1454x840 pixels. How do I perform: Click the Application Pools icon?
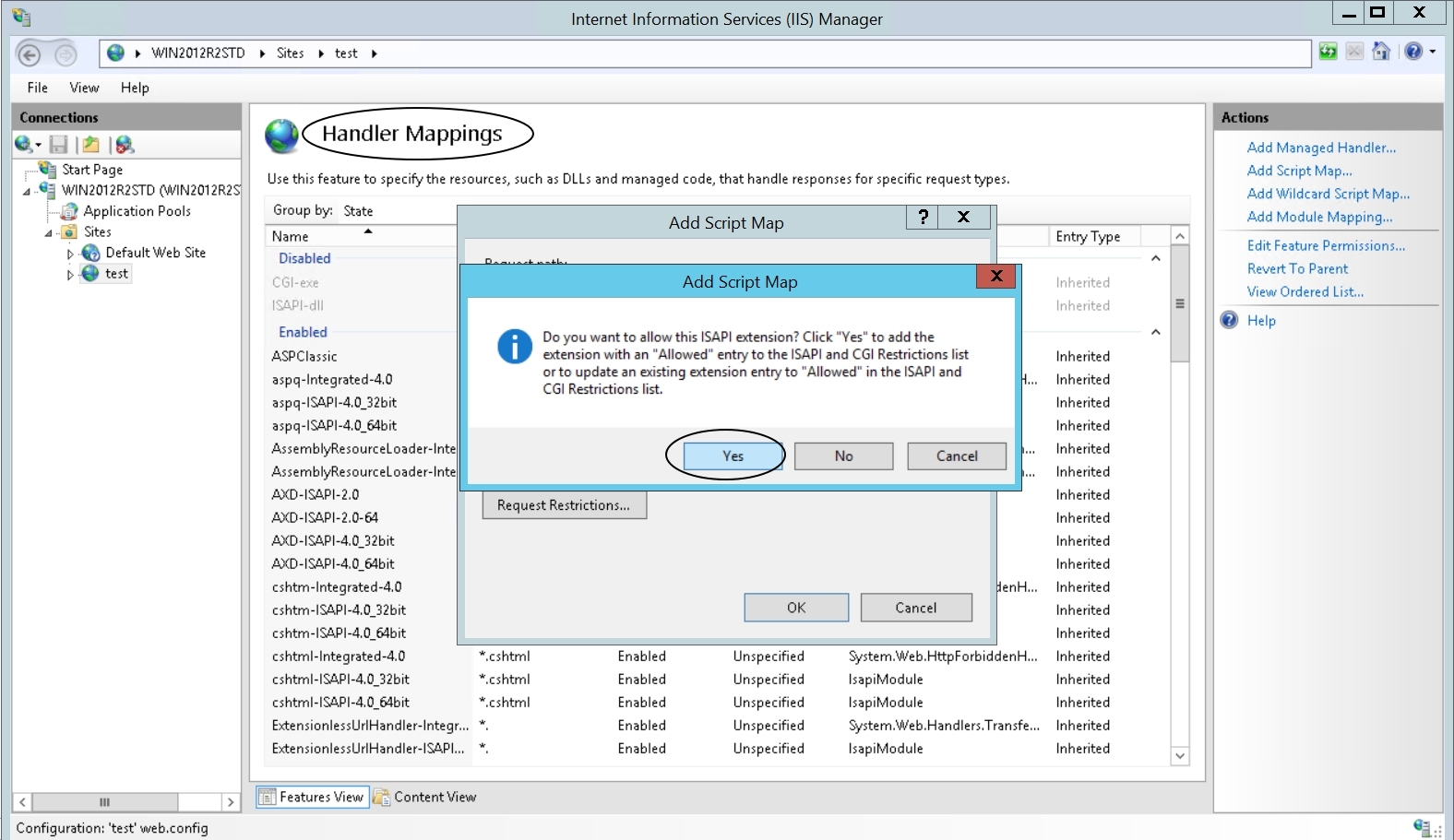69,211
